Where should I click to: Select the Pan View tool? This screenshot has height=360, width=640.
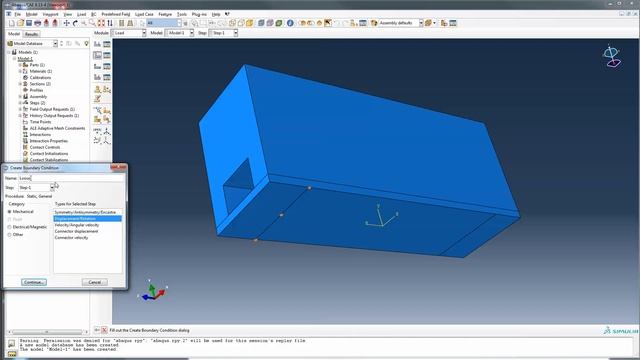[67, 23]
